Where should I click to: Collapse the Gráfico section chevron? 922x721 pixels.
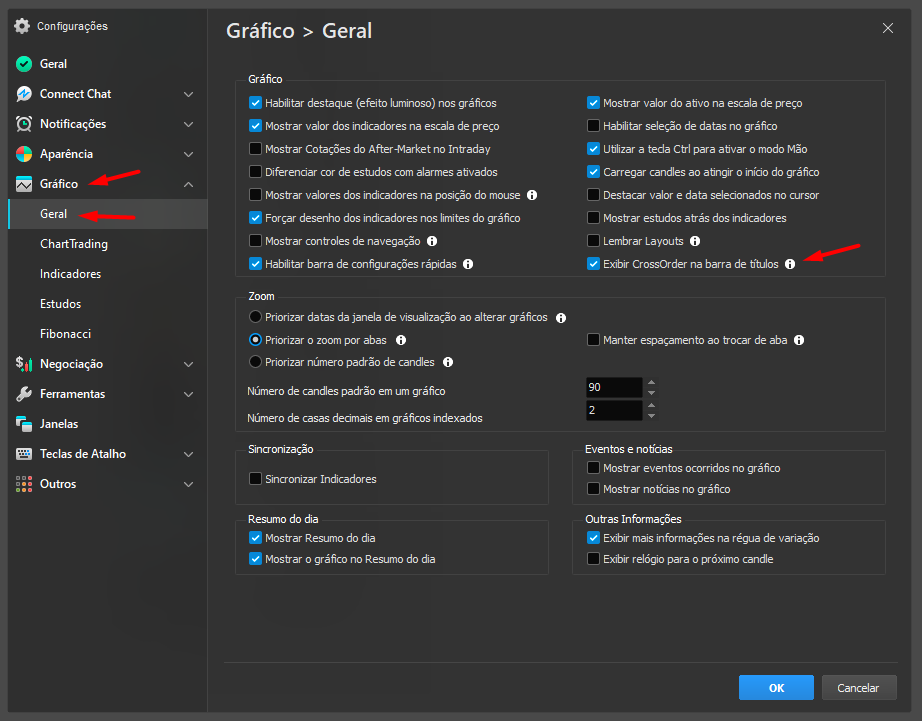click(188, 184)
